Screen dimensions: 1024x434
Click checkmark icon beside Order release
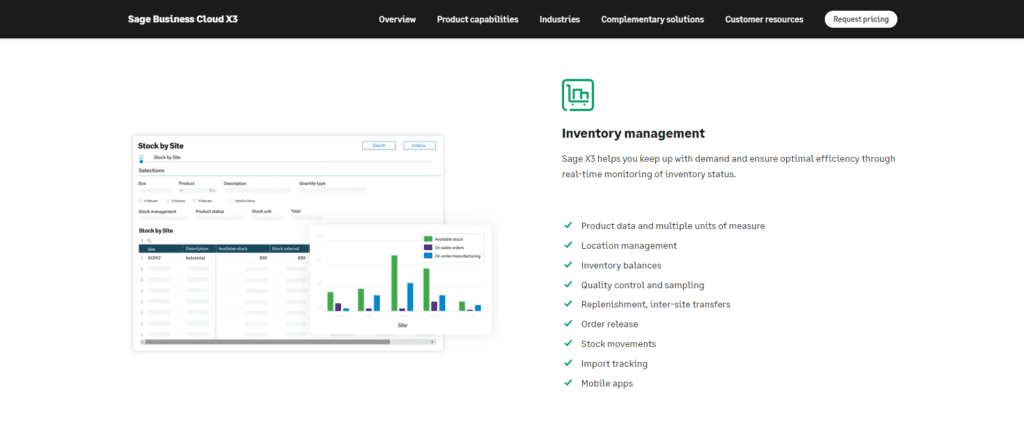click(x=568, y=324)
